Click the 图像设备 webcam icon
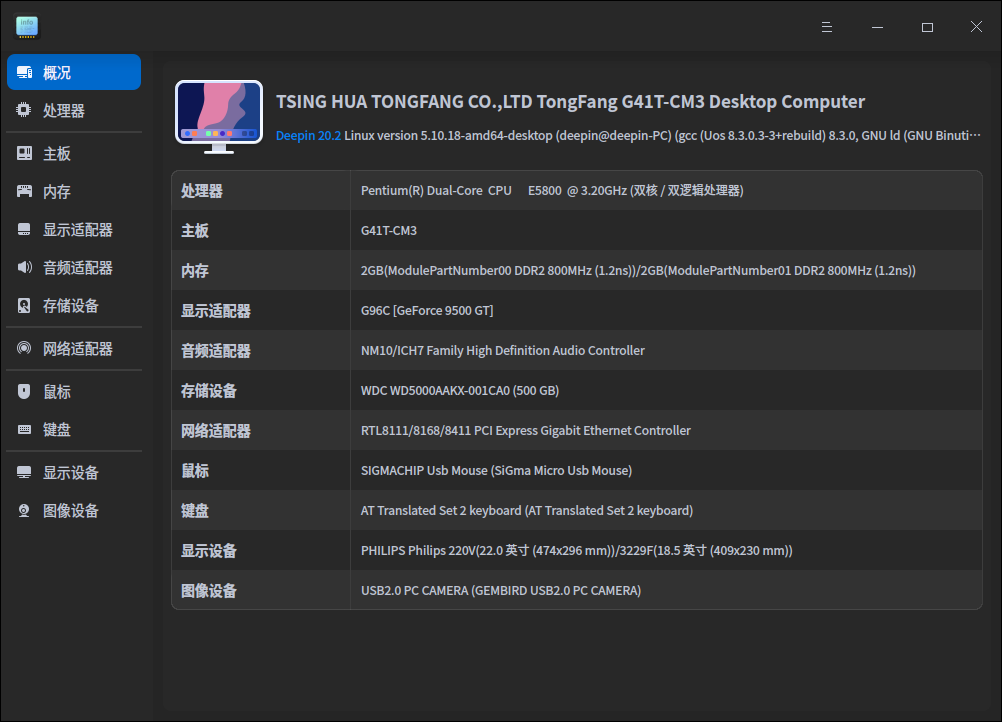The height and width of the screenshot is (722, 1002). [x=24, y=511]
